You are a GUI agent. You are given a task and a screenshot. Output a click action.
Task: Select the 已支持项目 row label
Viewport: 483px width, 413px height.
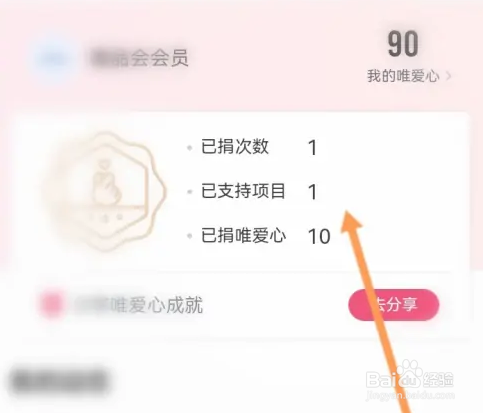tap(243, 191)
